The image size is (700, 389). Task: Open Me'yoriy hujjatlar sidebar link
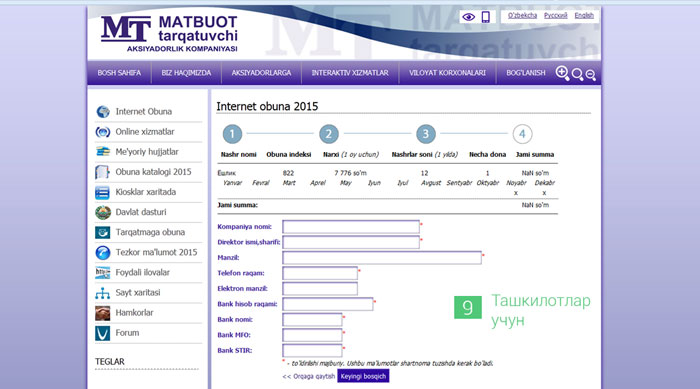(147, 152)
